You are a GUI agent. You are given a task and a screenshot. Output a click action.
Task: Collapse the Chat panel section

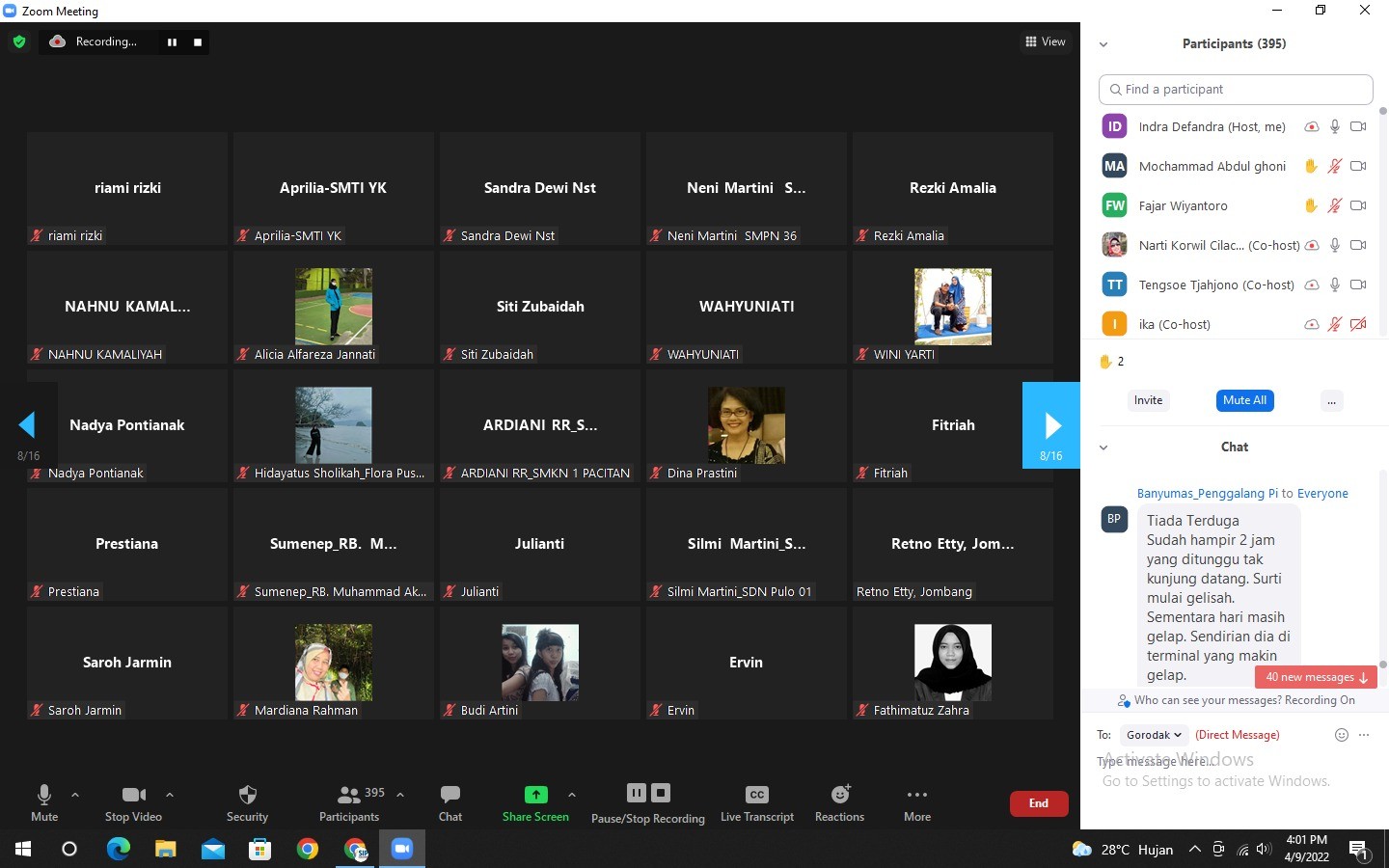tap(1103, 448)
